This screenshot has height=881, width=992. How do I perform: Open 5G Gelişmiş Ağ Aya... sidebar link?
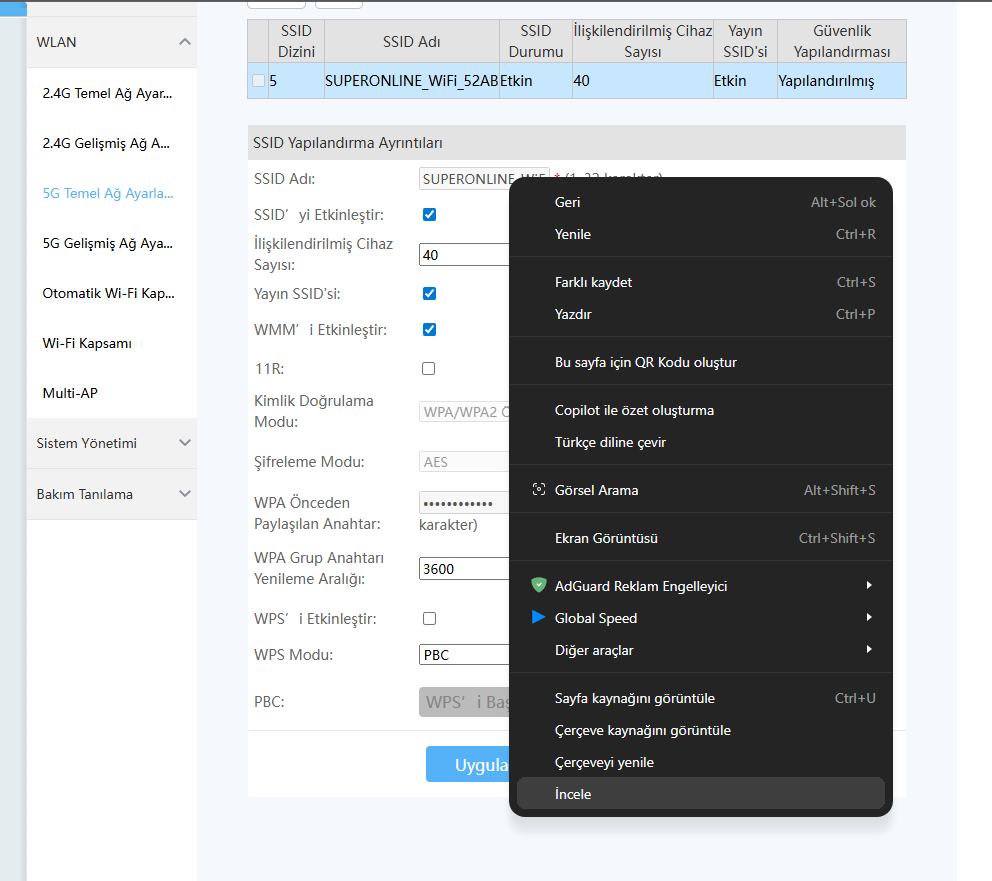tap(108, 243)
